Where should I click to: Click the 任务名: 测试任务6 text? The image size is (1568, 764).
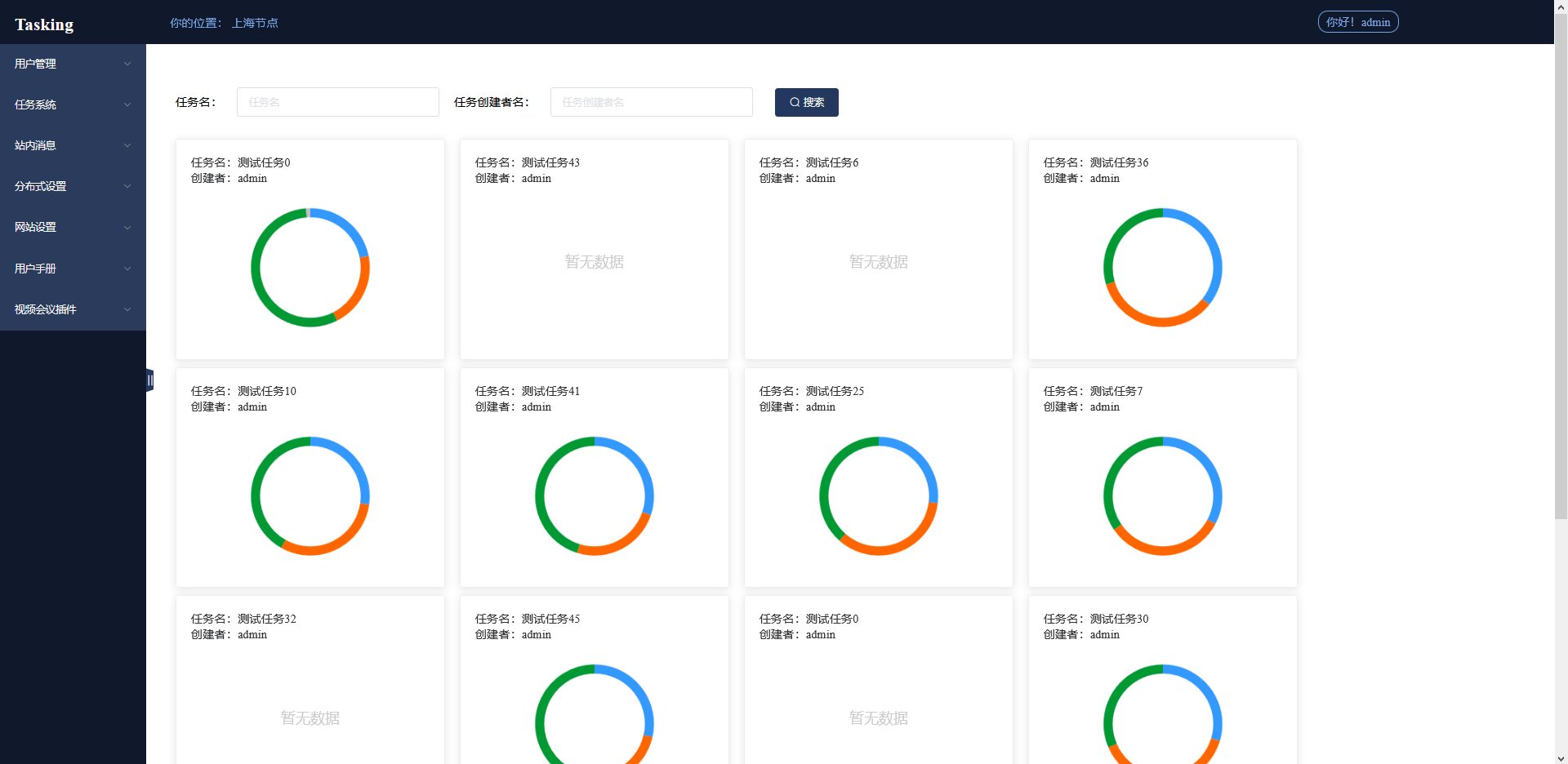809,162
